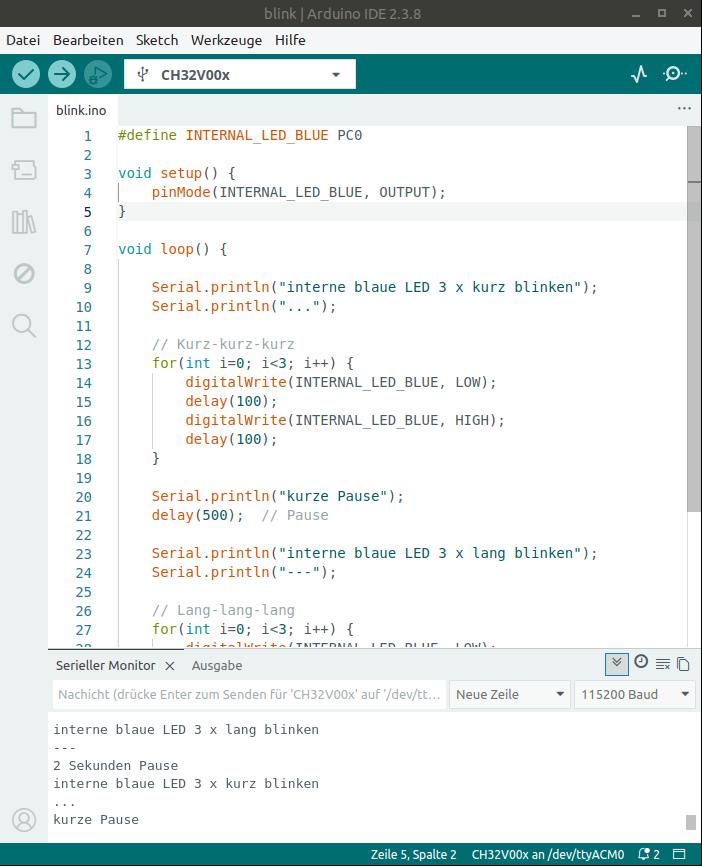
Task: Open the Hilfe menu
Action: tap(290, 40)
